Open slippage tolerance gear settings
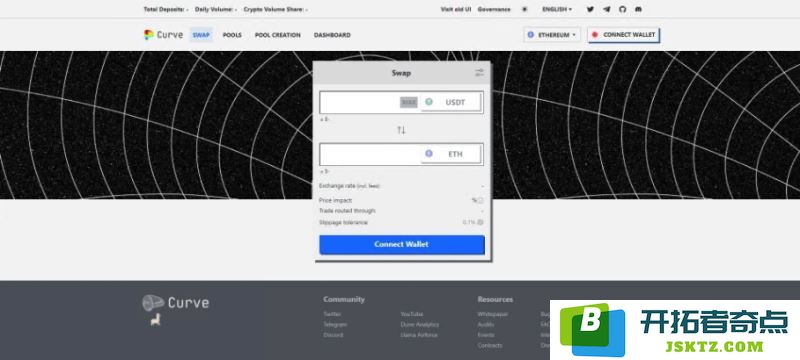Screen dimensions: 800x360 pos(480,222)
